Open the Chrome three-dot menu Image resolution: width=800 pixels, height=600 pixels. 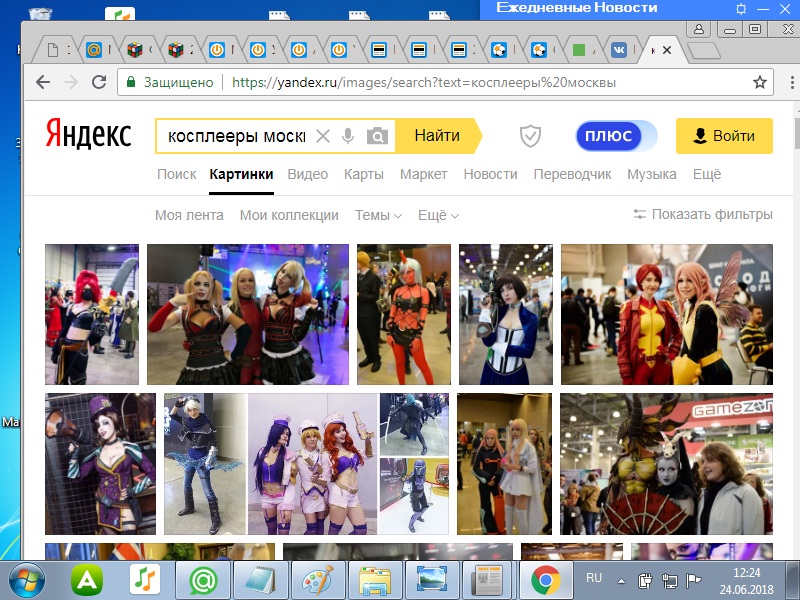pyautogui.click(x=792, y=82)
